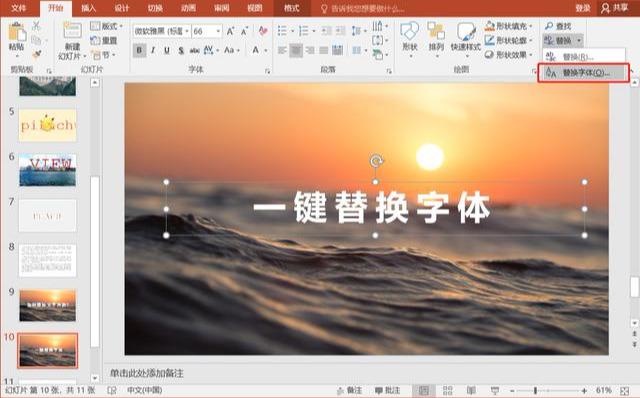Open the font name dropdown
The width and height of the screenshot is (640, 398).
pyautogui.click(x=187, y=31)
